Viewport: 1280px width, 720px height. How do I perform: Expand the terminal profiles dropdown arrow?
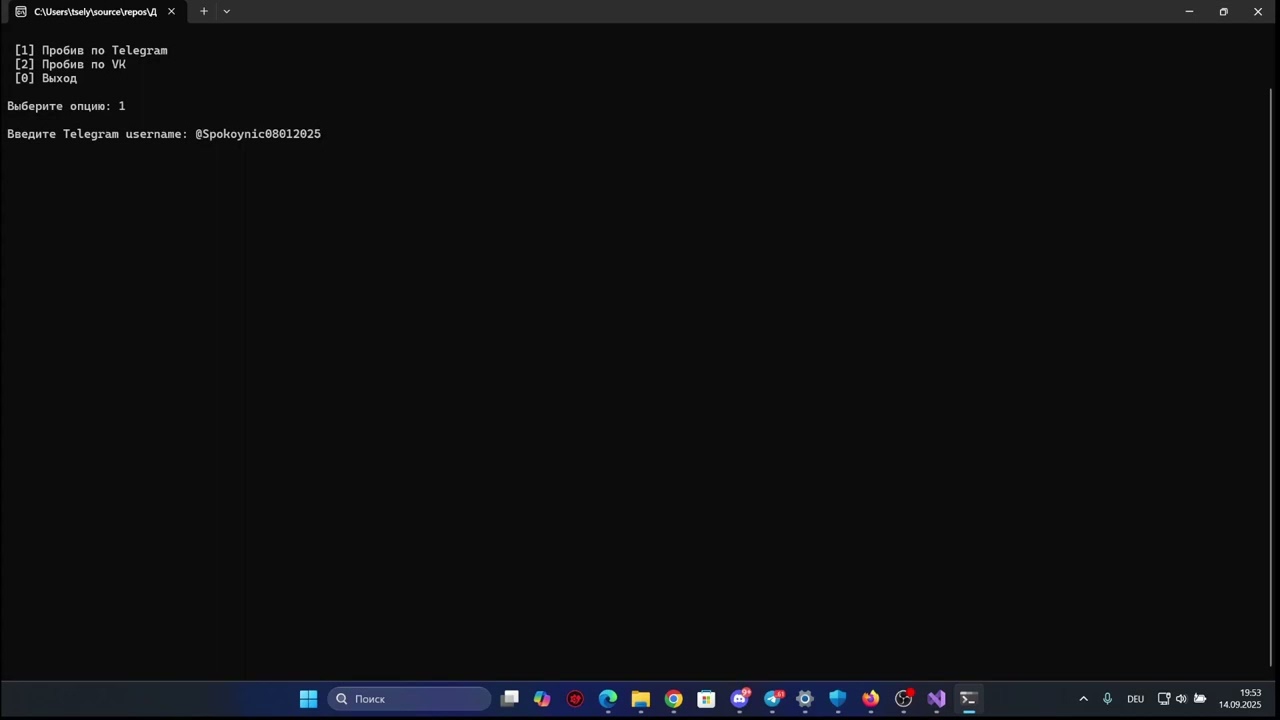[x=227, y=12]
